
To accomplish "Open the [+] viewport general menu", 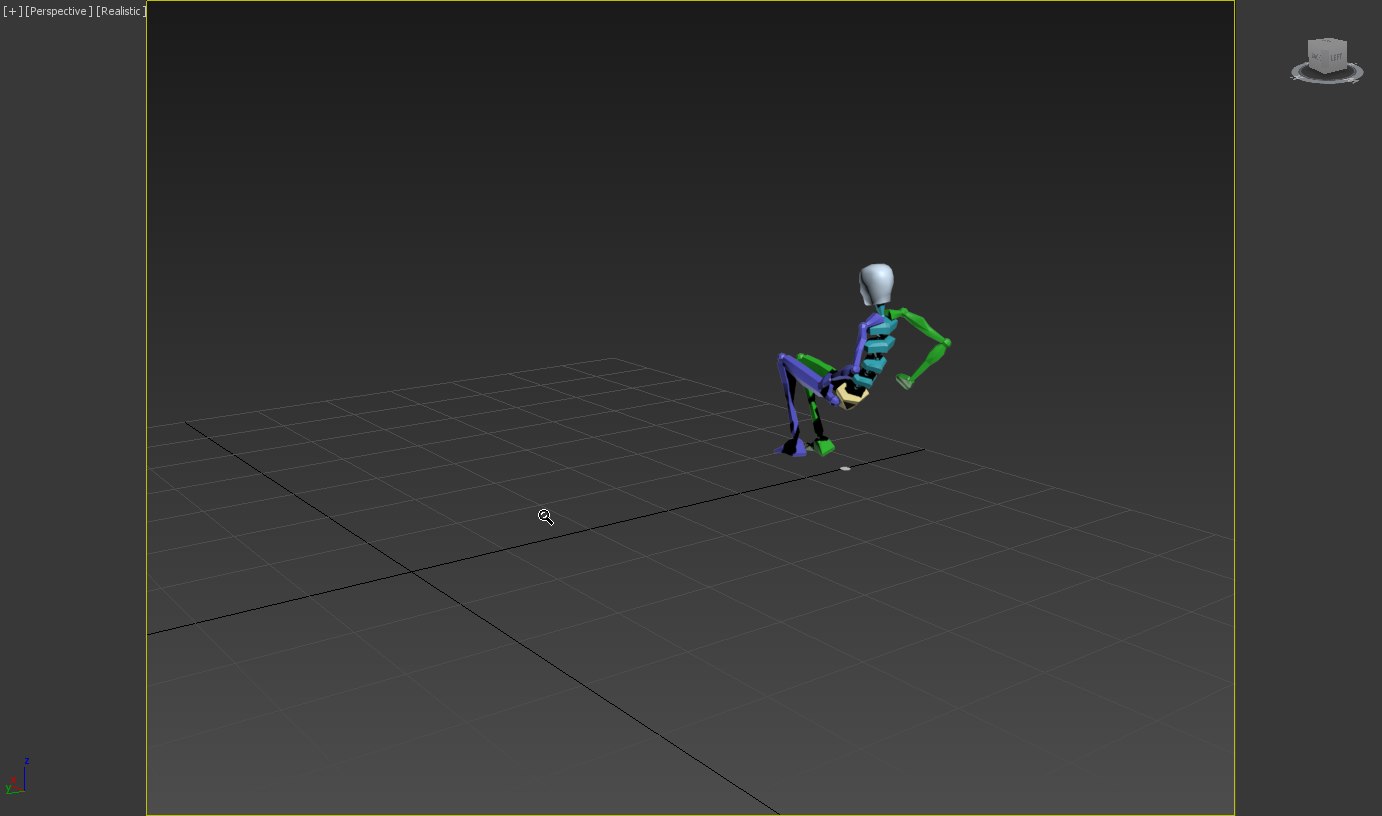I will click(x=12, y=11).
